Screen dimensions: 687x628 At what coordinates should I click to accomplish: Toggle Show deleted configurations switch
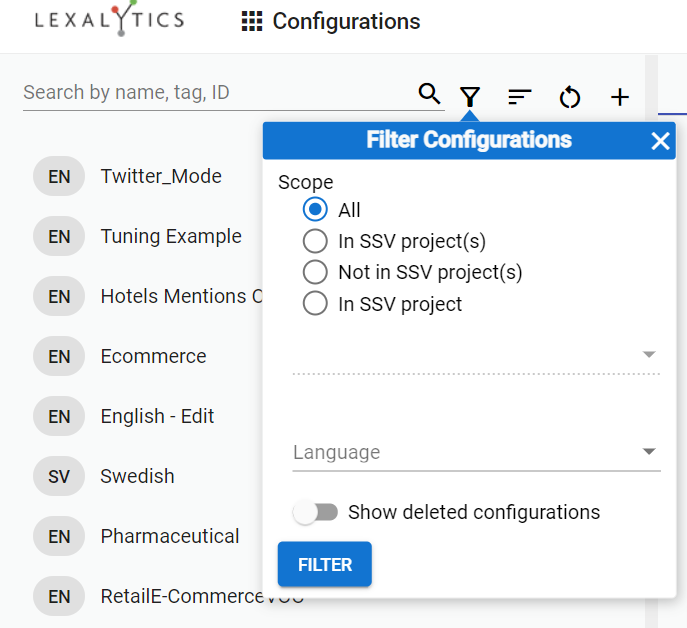(x=316, y=513)
